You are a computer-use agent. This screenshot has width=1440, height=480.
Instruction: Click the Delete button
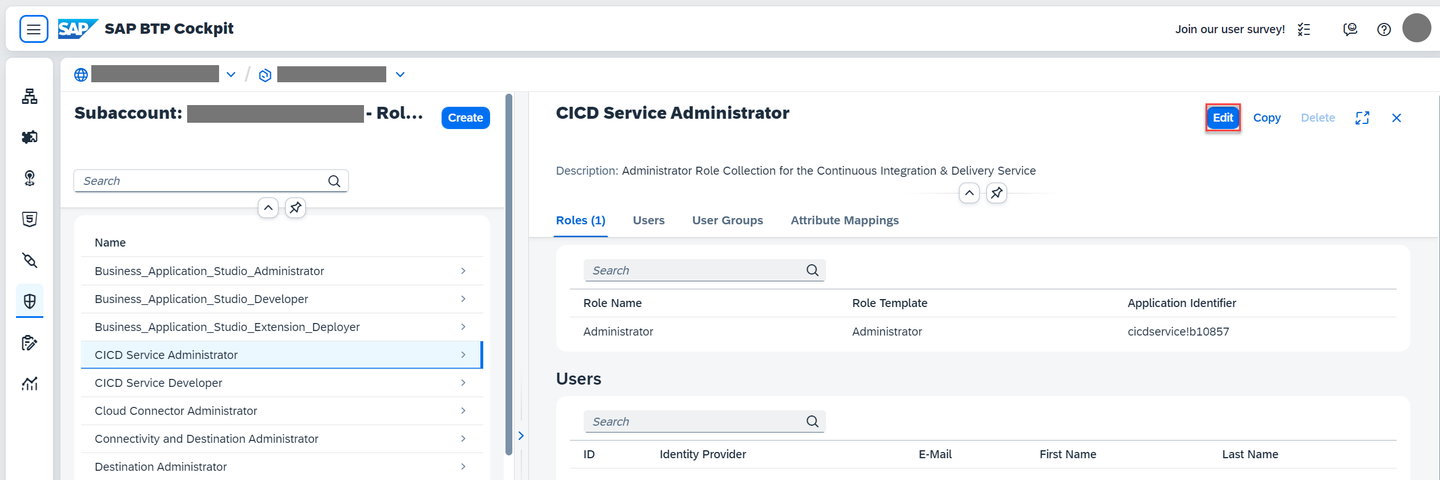[x=1318, y=118]
